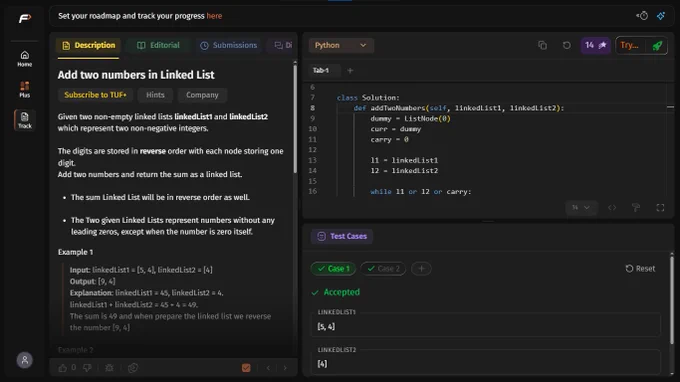Open the user profile avatar

click(25, 360)
